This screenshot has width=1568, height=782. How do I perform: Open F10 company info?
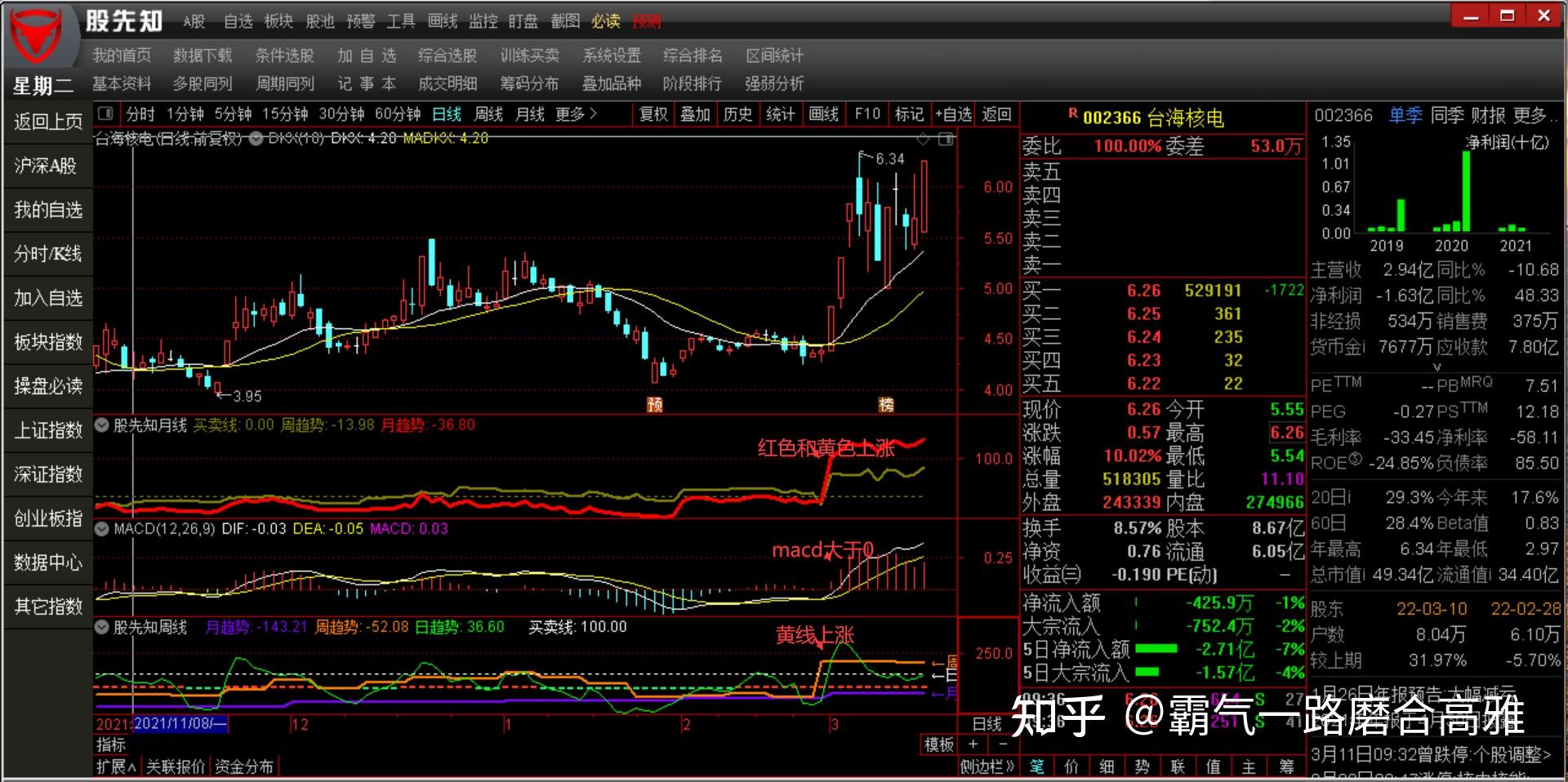(x=867, y=114)
